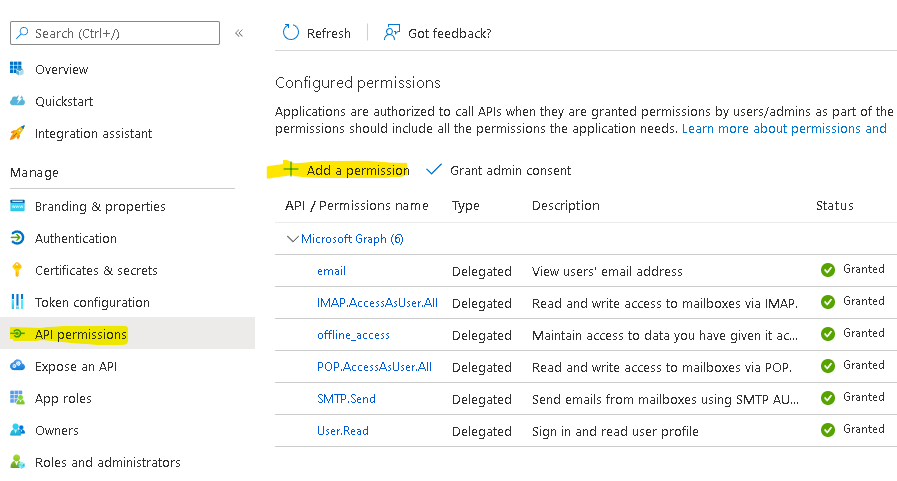The height and width of the screenshot is (481, 897).
Task: Collapse the sidebar with the double chevron
Action: pos(239,33)
